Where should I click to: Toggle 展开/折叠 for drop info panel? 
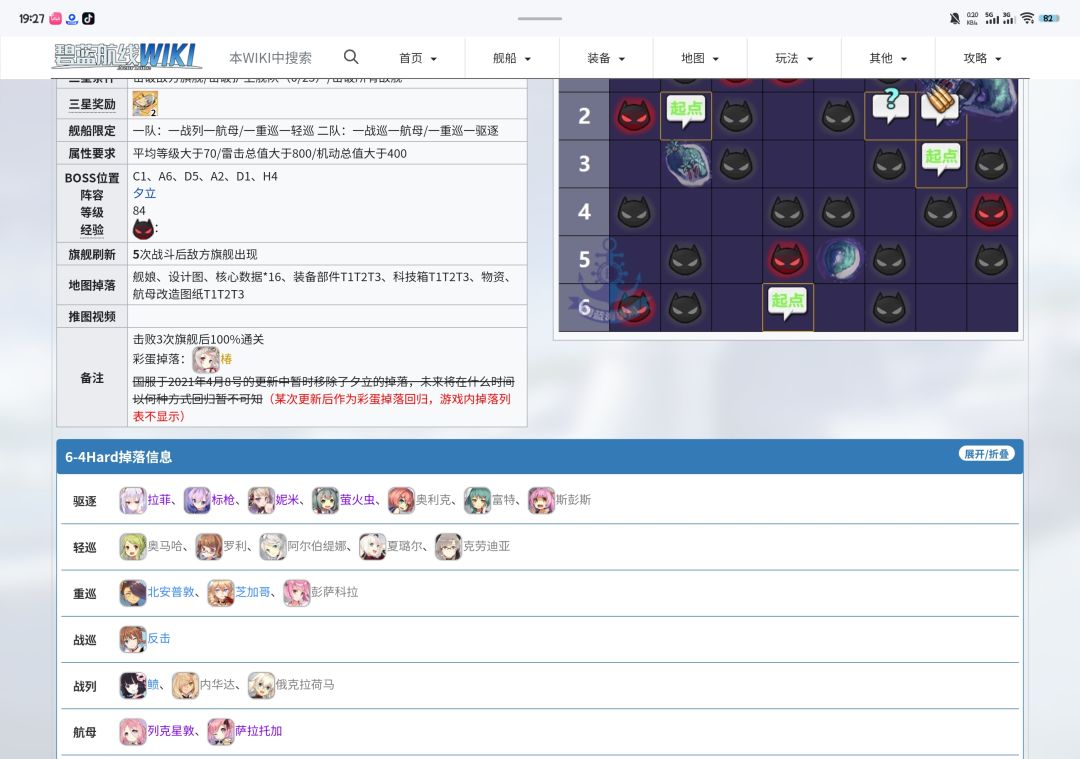click(986, 454)
